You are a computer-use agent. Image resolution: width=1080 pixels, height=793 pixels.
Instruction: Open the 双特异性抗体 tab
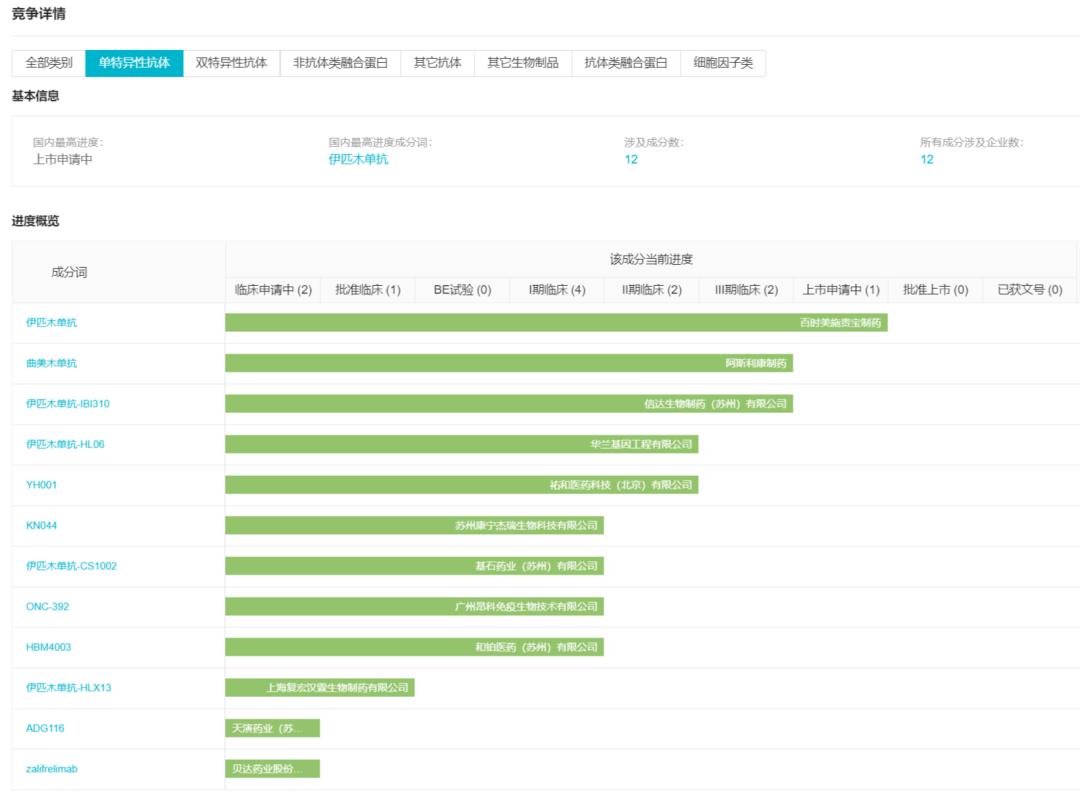(x=231, y=63)
